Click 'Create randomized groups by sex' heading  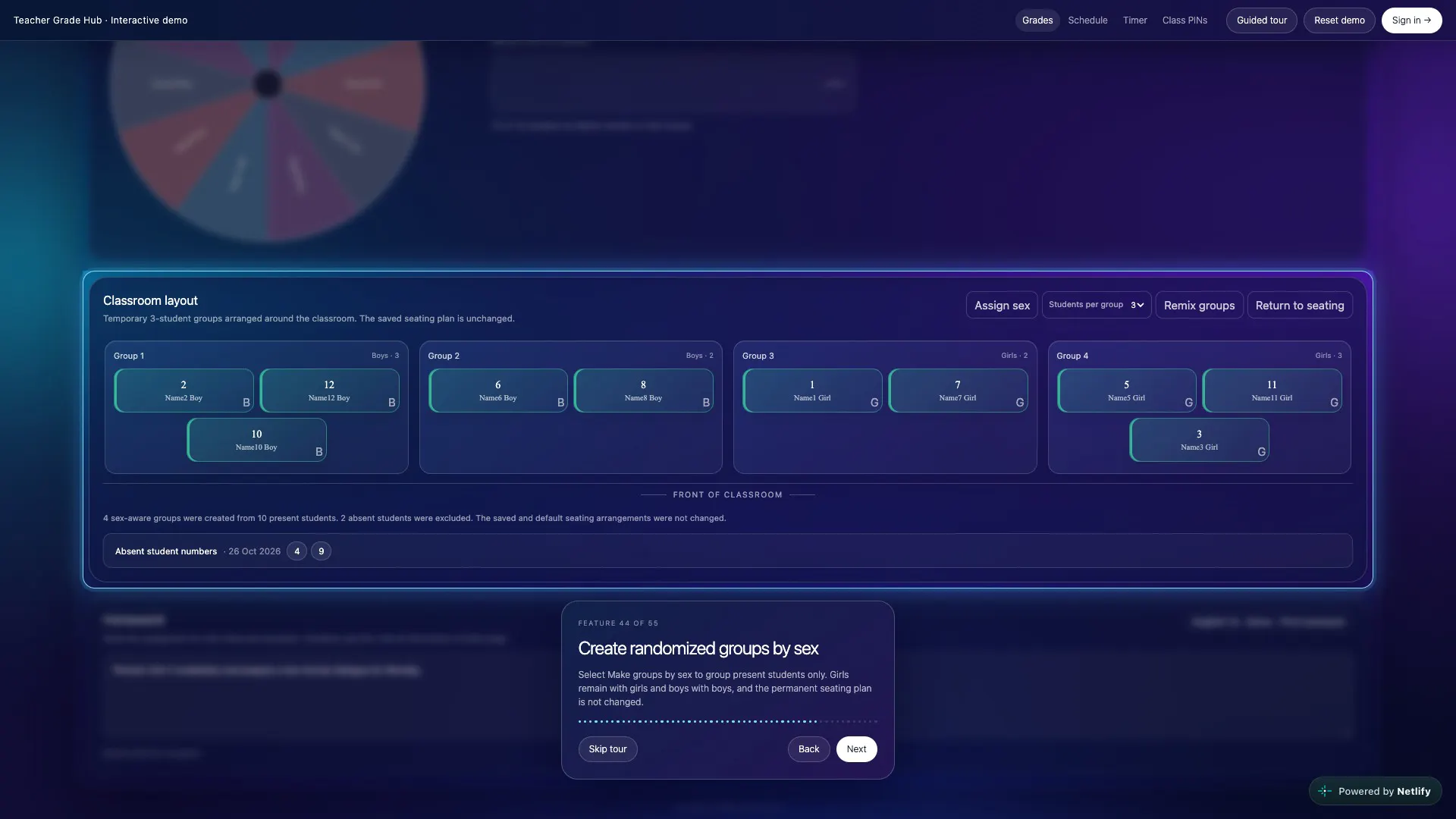pyautogui.click(x=698, y=649)
